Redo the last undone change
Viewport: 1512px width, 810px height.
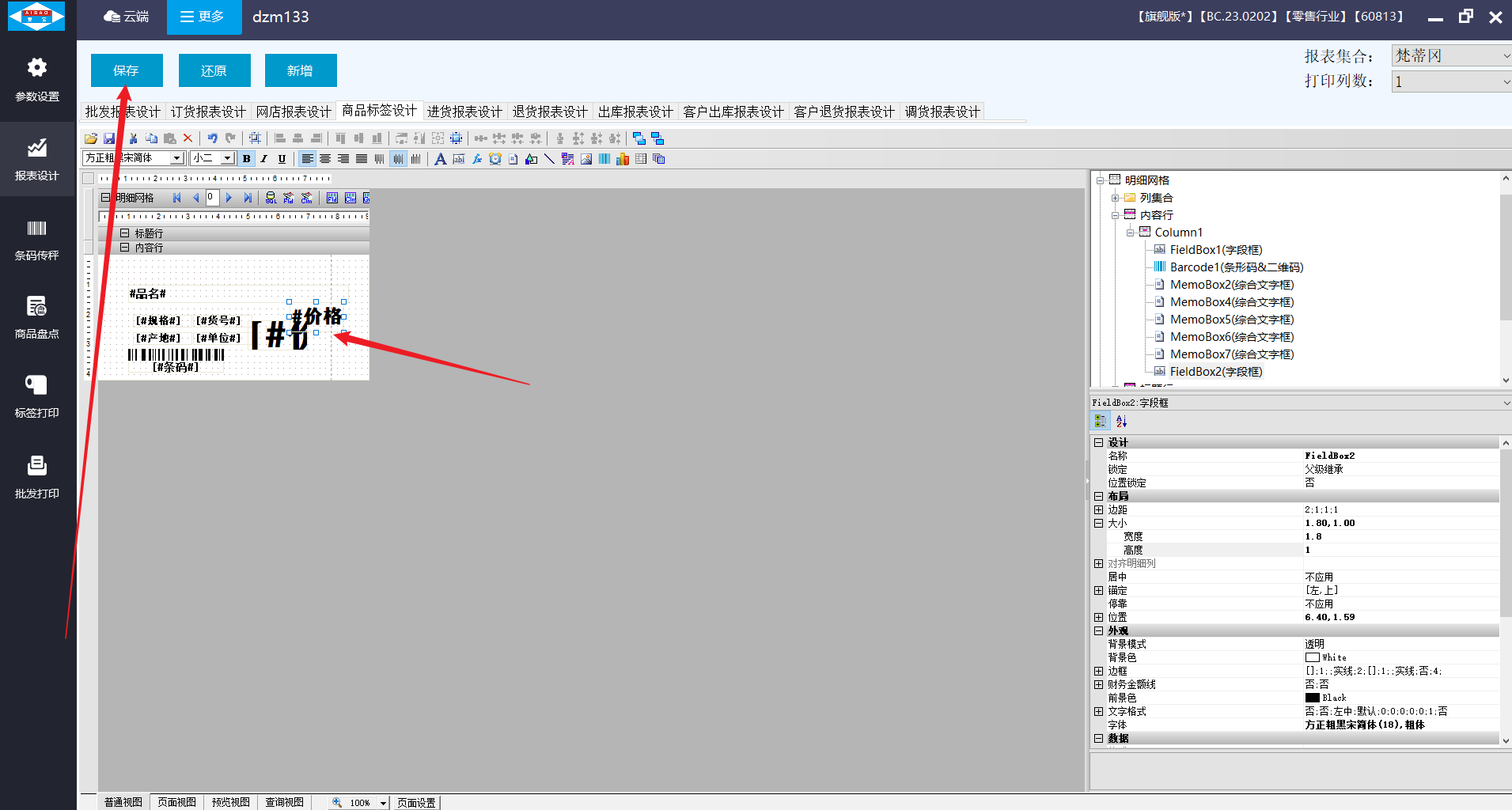click(230, 138)
